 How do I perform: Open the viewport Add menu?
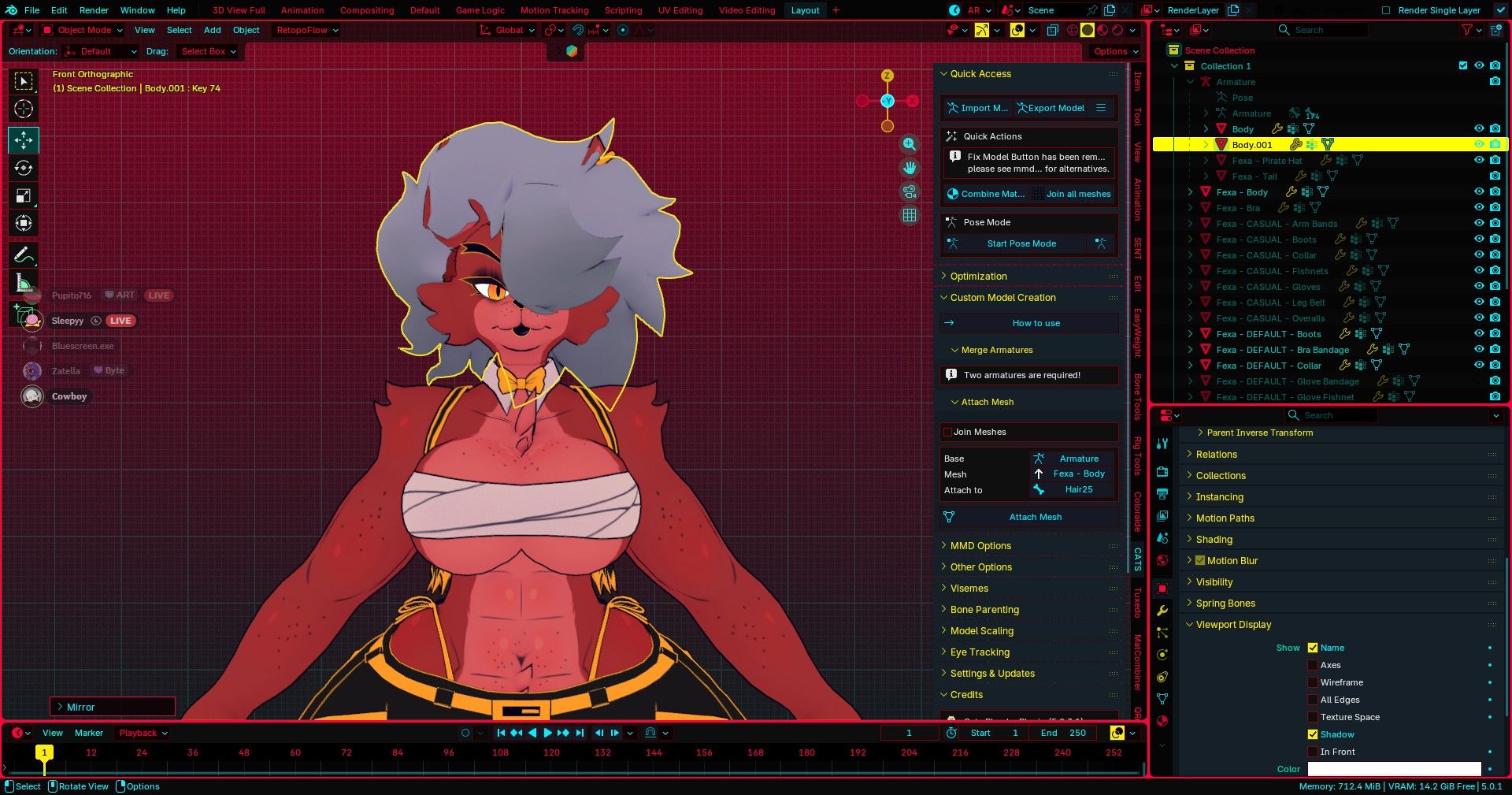213,30
